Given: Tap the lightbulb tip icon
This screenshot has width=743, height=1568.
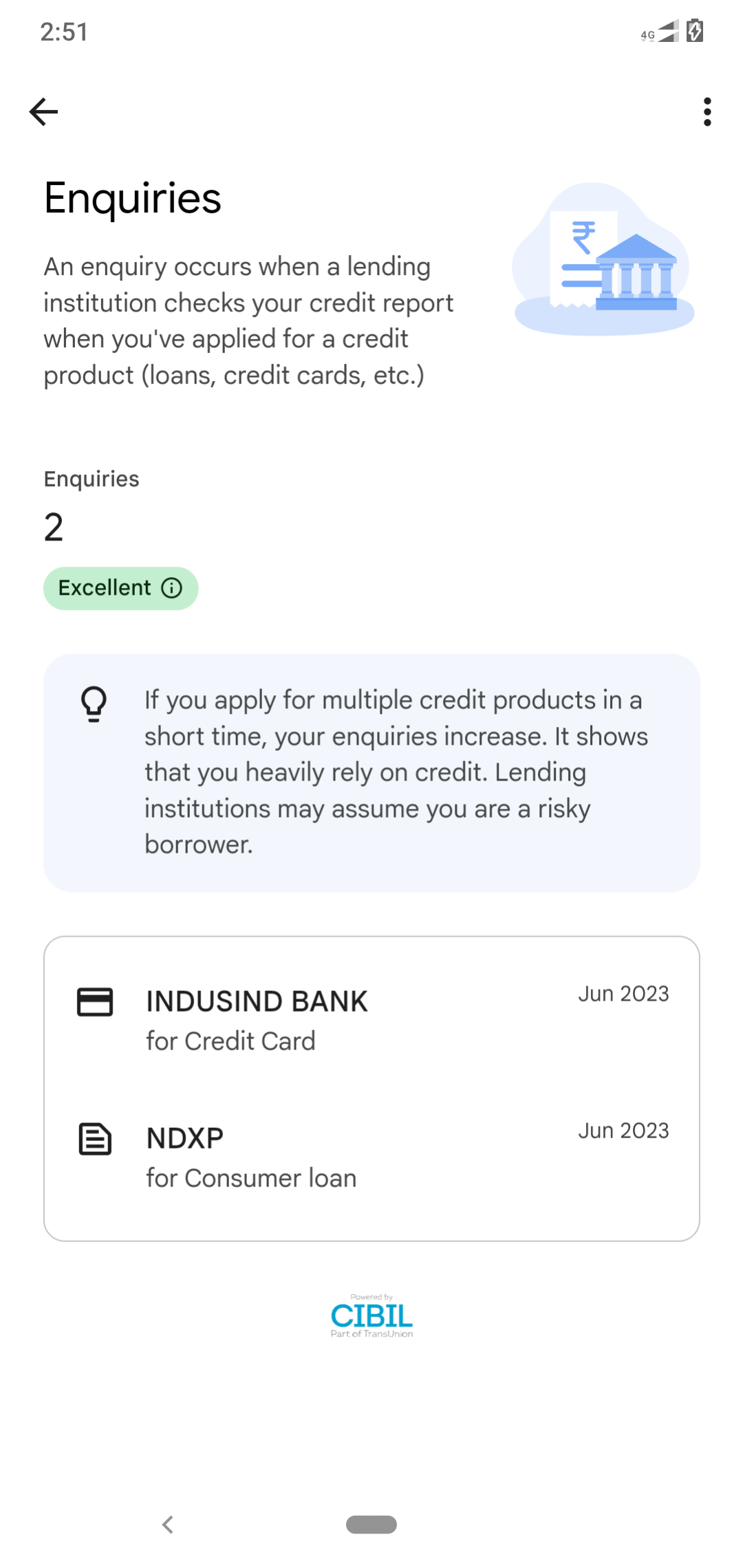Looking at the screenshot, I should [94, 704].
